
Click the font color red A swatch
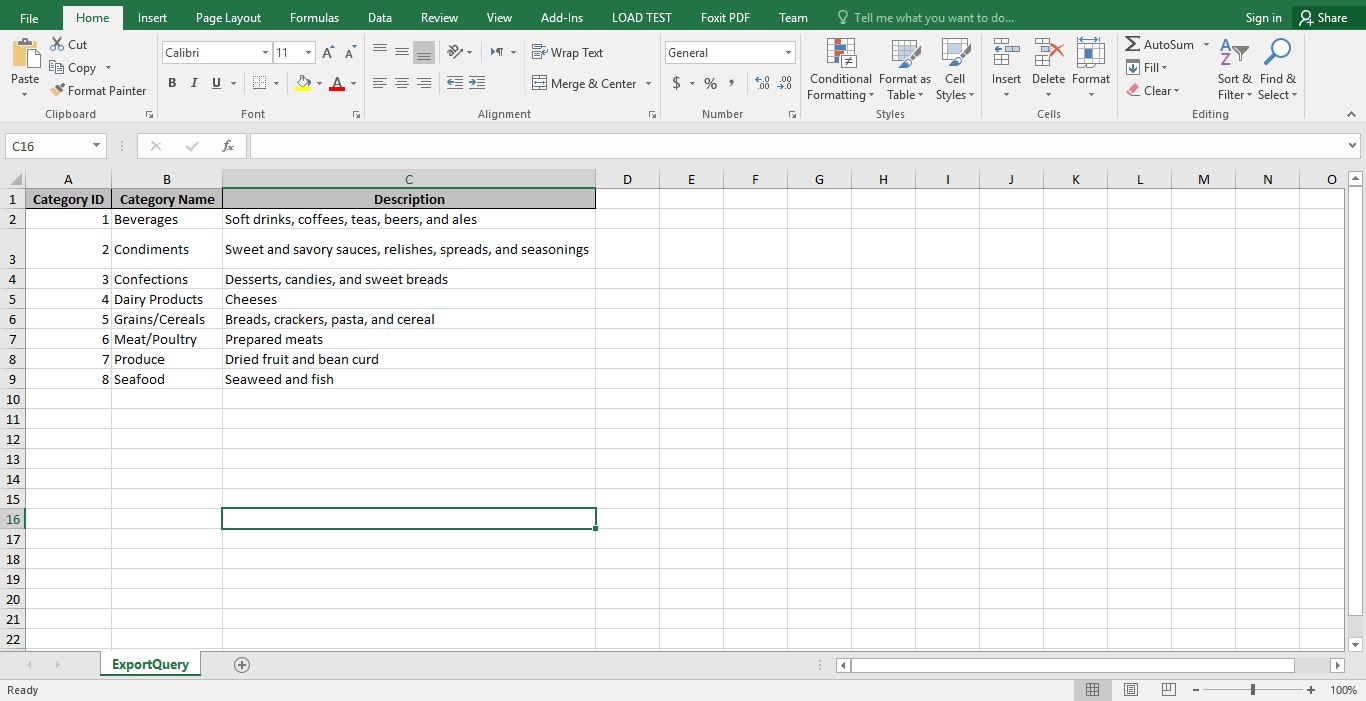(337, 83)
